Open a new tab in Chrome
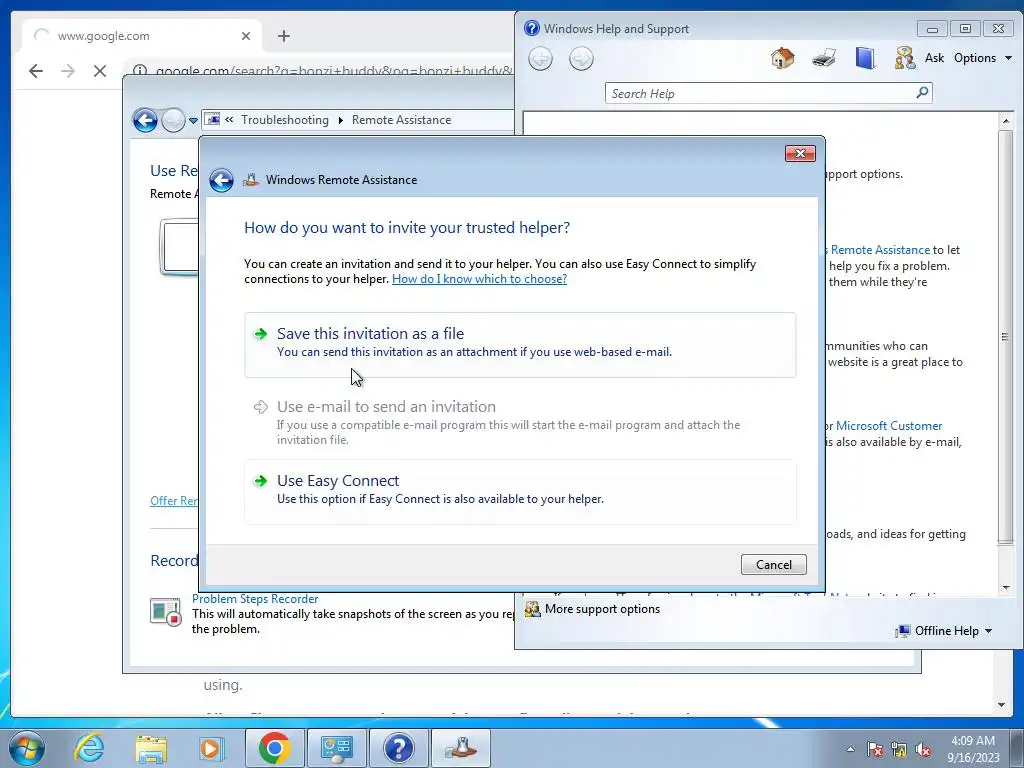 tap(283, 36)
